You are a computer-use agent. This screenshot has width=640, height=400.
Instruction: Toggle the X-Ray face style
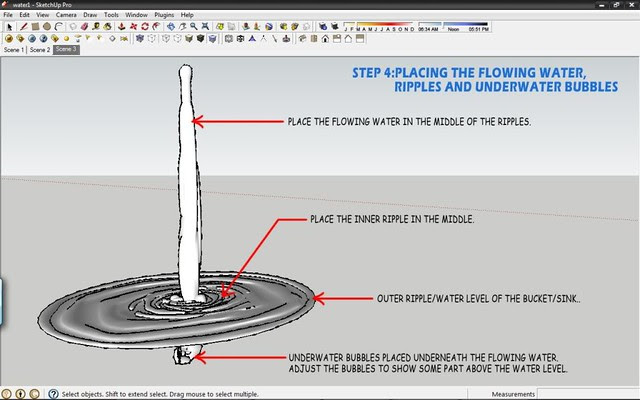click(140, 39)
